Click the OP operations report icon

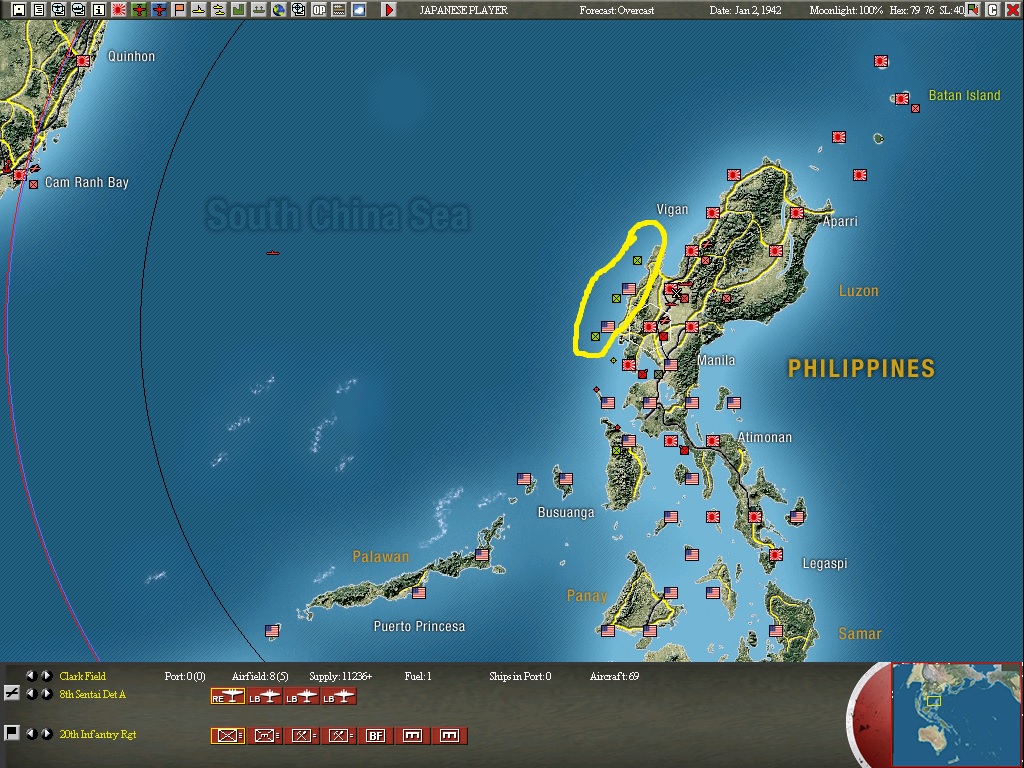click(320, 8)
